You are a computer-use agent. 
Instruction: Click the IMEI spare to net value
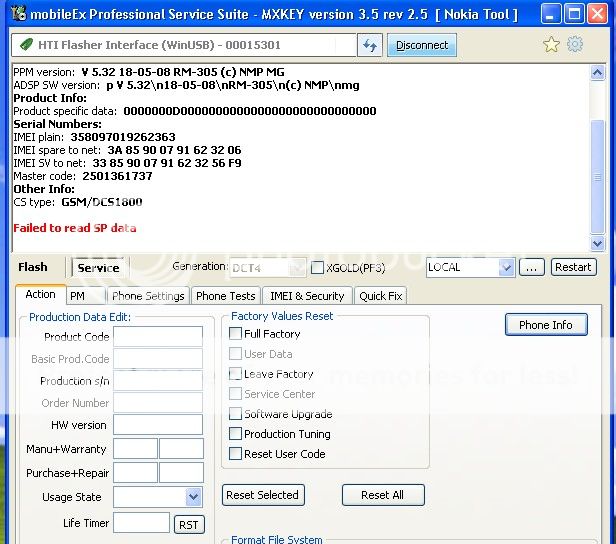click(x=174, y=150)
